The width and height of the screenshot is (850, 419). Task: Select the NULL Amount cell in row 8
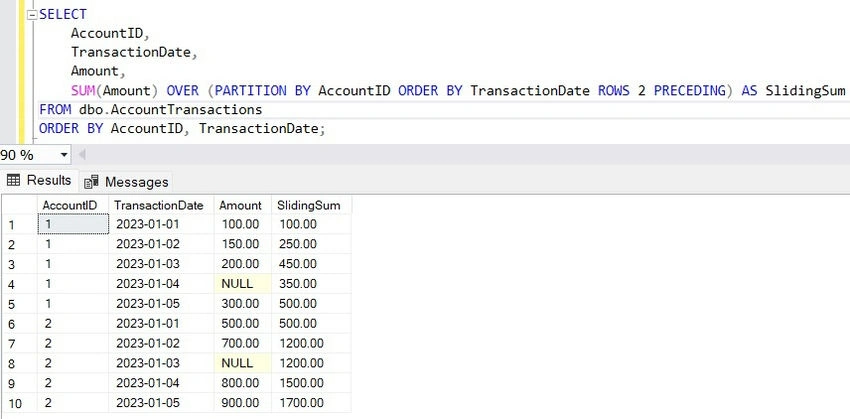pos(242,363)
